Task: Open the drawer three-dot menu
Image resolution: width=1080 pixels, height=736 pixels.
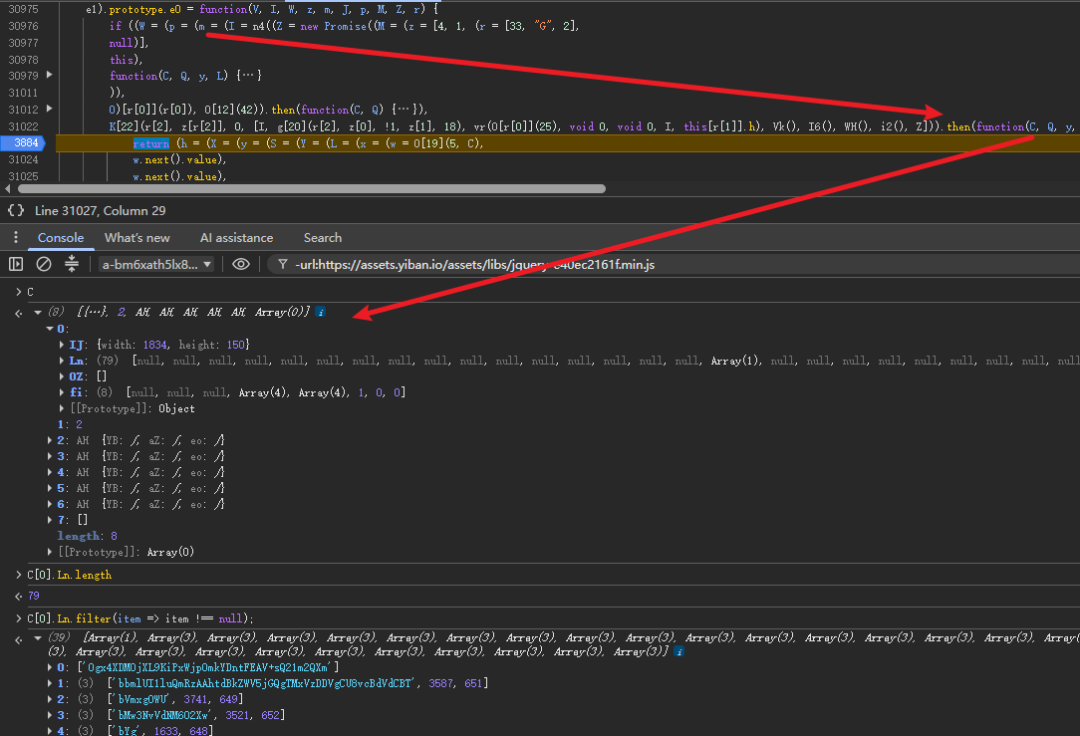Action: click(15, 238)
